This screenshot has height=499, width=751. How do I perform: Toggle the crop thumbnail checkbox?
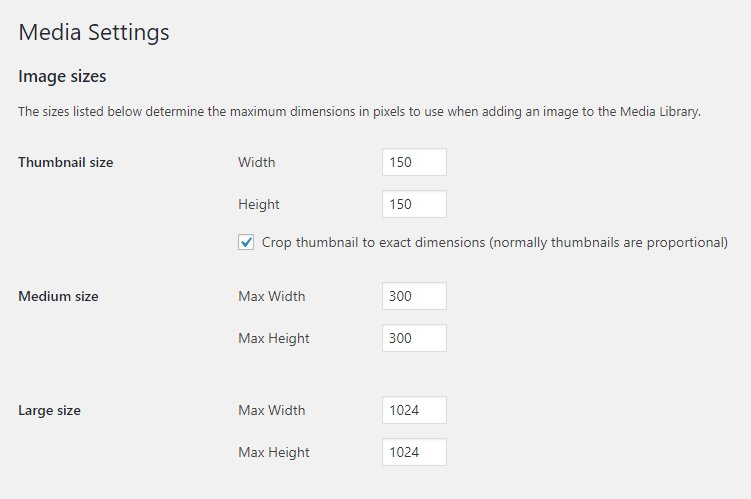246,242
